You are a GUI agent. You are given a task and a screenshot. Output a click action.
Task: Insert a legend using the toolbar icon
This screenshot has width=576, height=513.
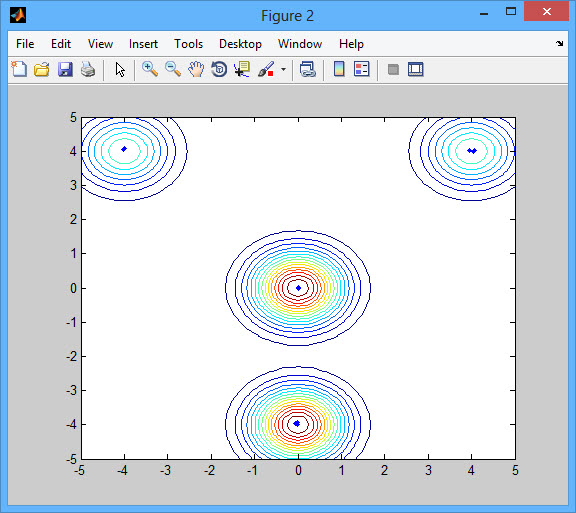coord(361,69)
